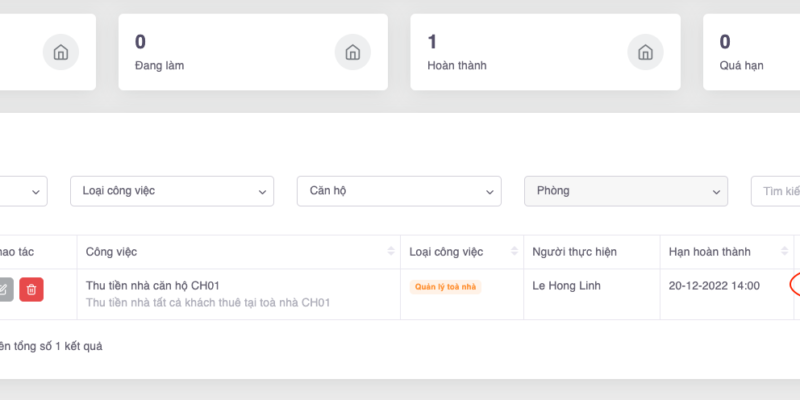The image size is (800, 400).
Task: Sort by Công việc column arrows
Action: pyautogui.click(x=390, y=252)
